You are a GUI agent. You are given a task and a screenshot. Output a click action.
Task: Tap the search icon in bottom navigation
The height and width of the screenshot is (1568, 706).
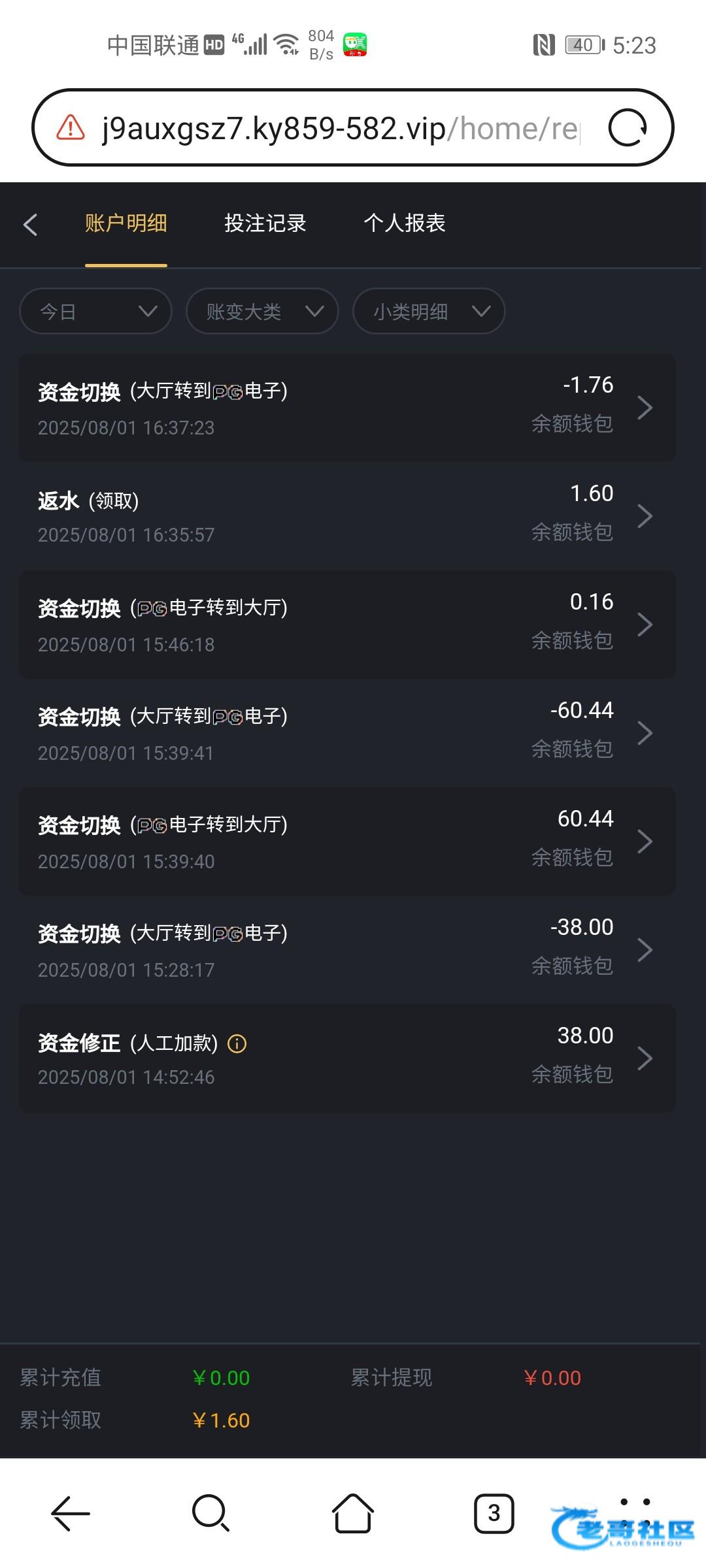click(210, 1512)
